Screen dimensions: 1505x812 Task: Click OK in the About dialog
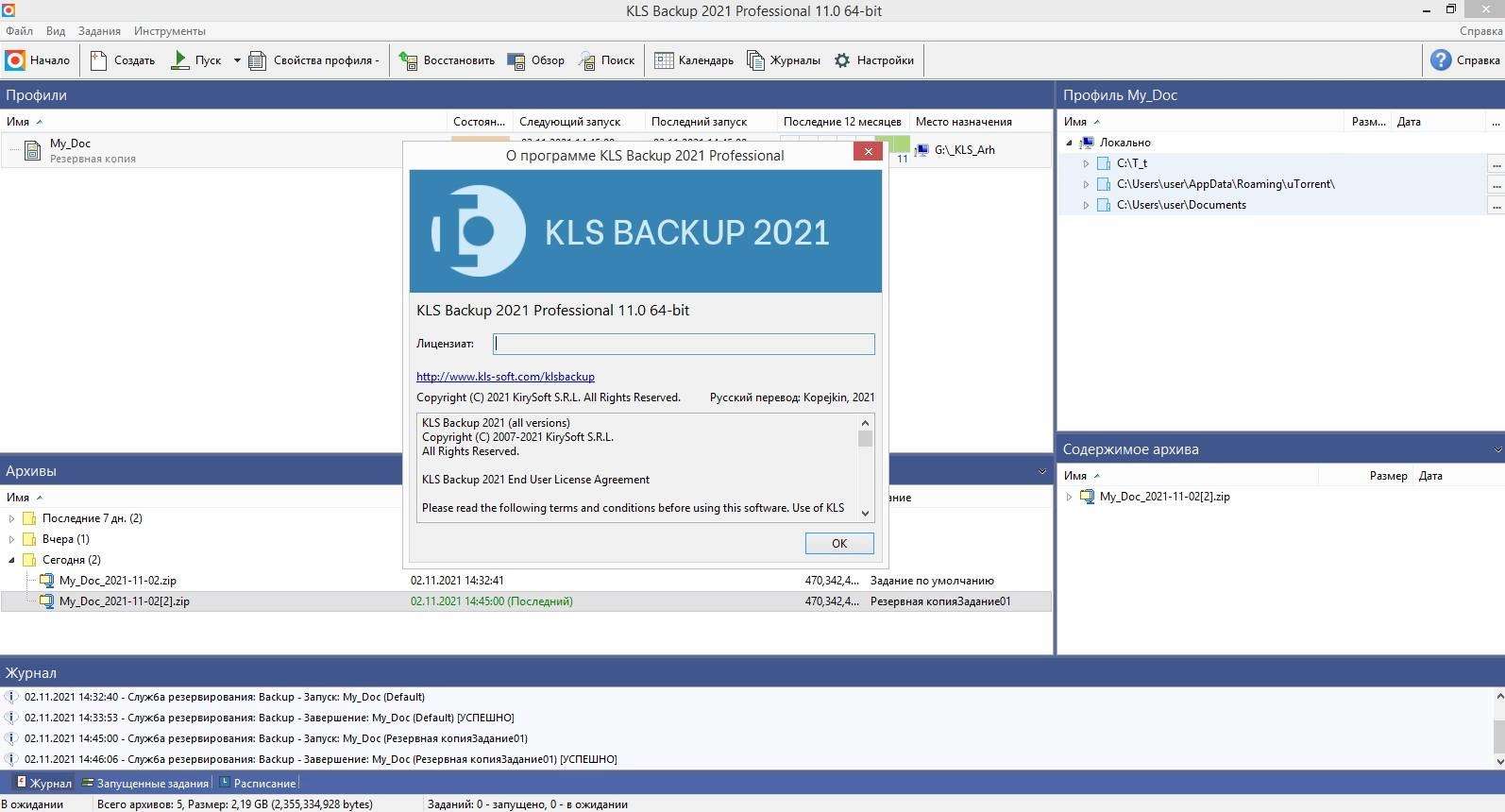pos(839,544)
